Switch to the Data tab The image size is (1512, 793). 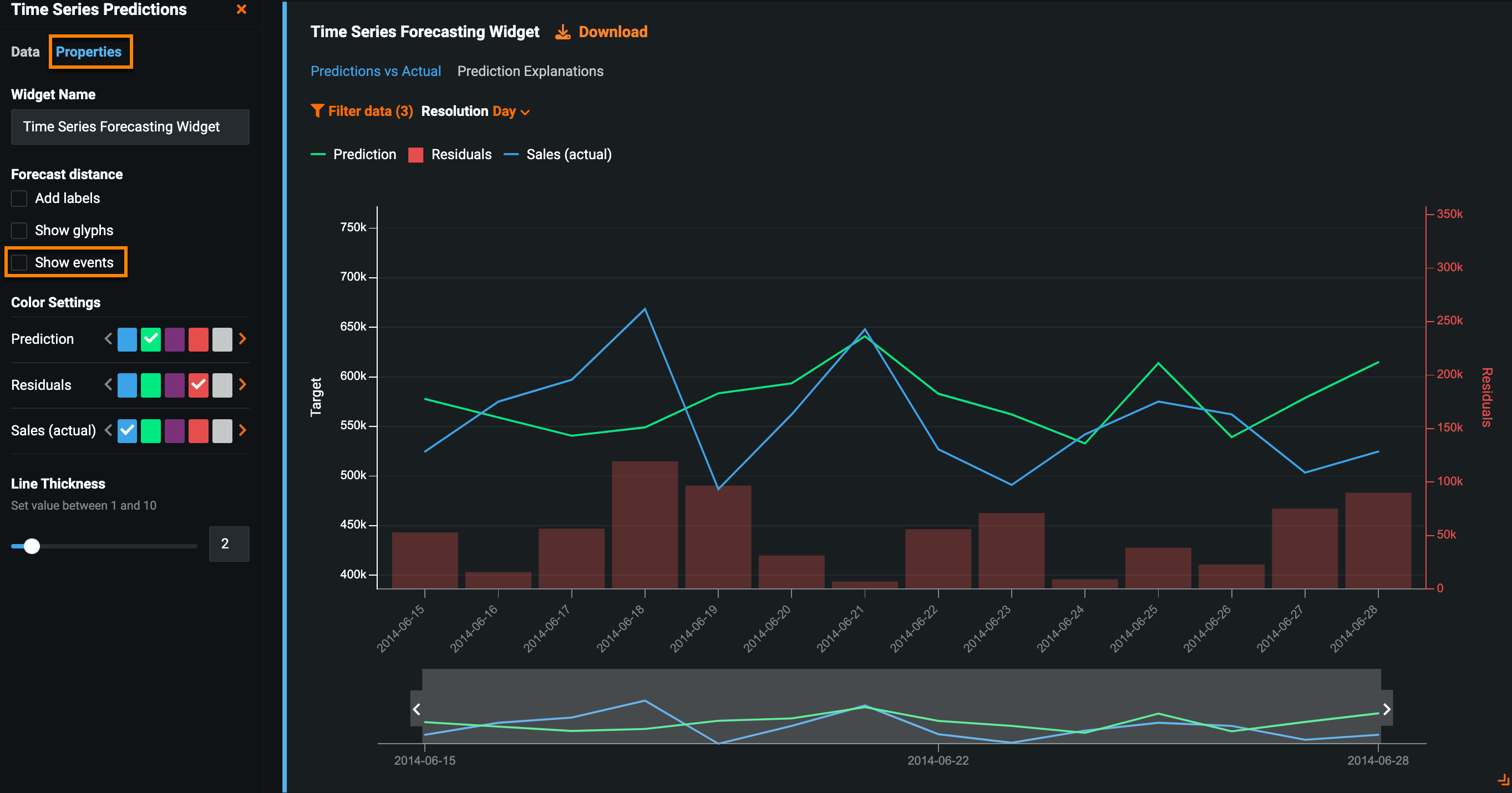(26, 52)
